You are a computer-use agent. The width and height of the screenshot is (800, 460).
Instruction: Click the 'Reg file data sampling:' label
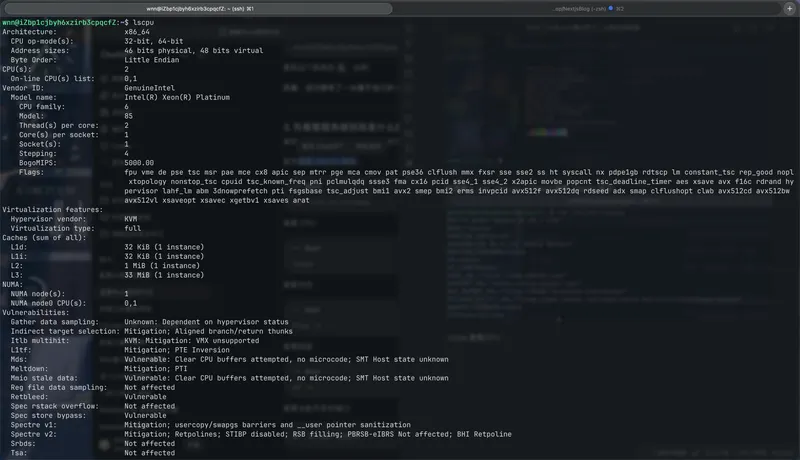(x=59, y=388)
